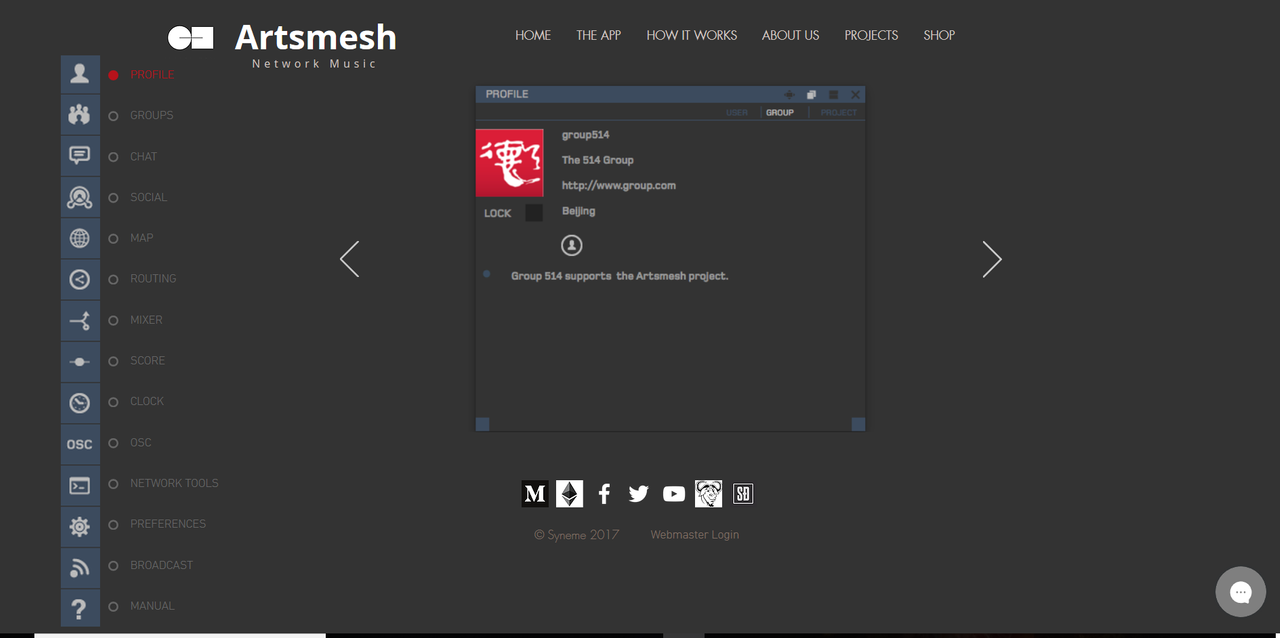1280x638 pixels.
Task: Click the "group514" name text
Action: pyautogui.click(x=586, y=135)
